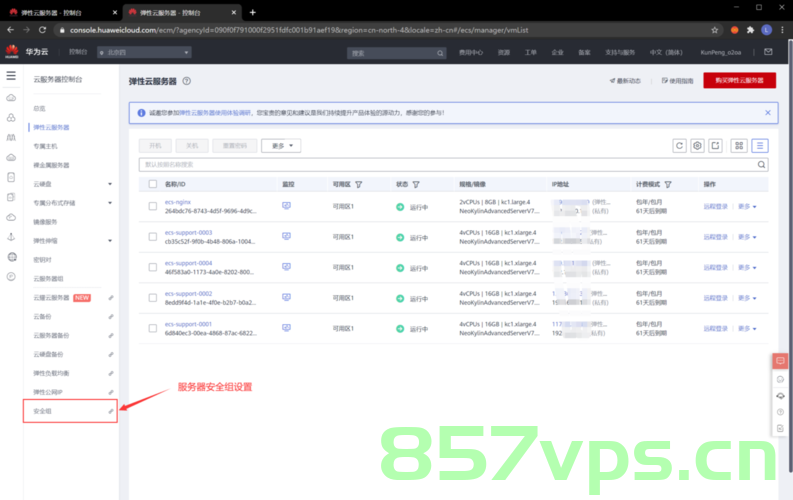This screenshot has height=500, width=793.
Task: Open the monitoring icon for ecs-support-0004
Action: [286, 266]
